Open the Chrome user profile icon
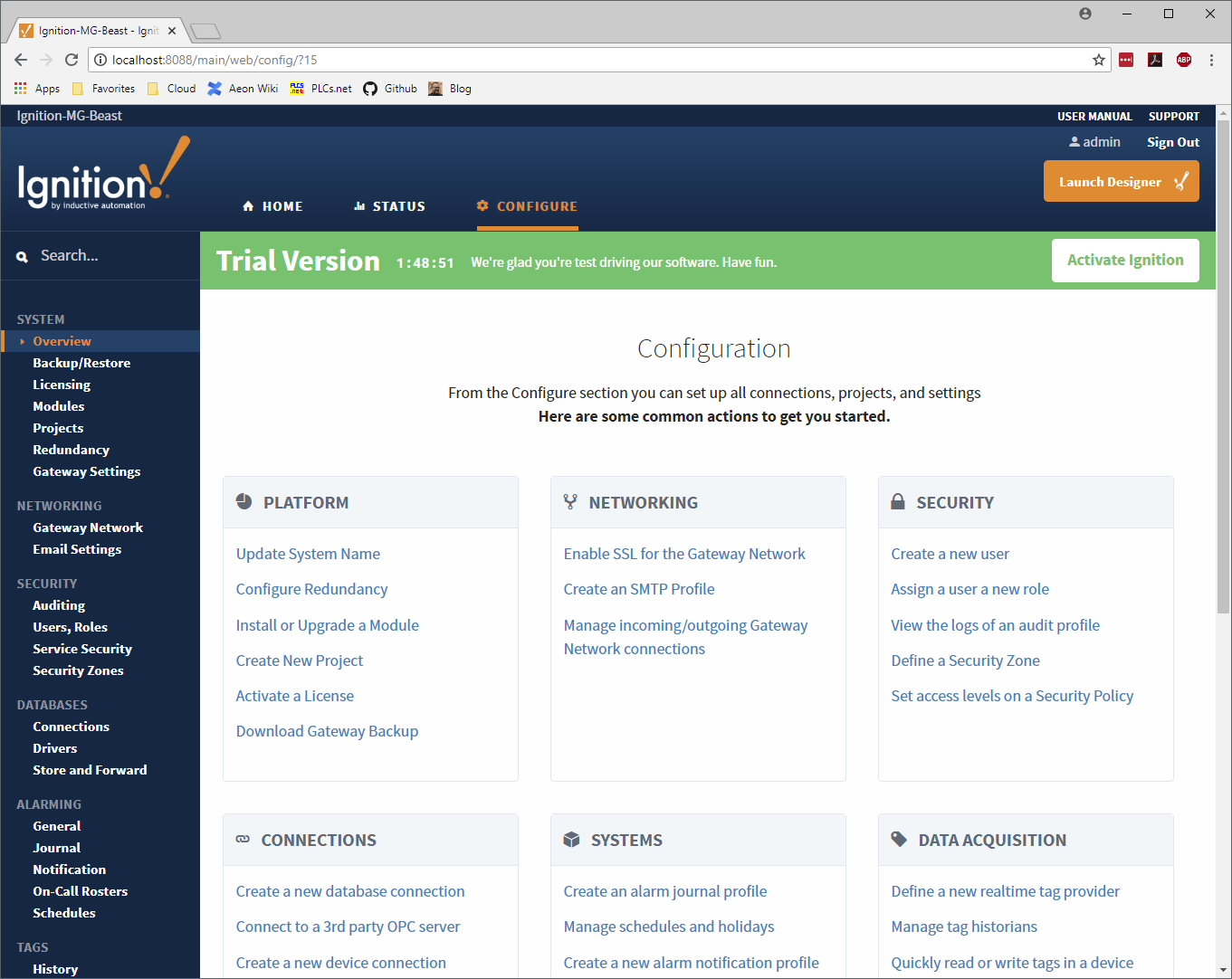The width and height of the screenshot is (1232, 979). 1085,14
